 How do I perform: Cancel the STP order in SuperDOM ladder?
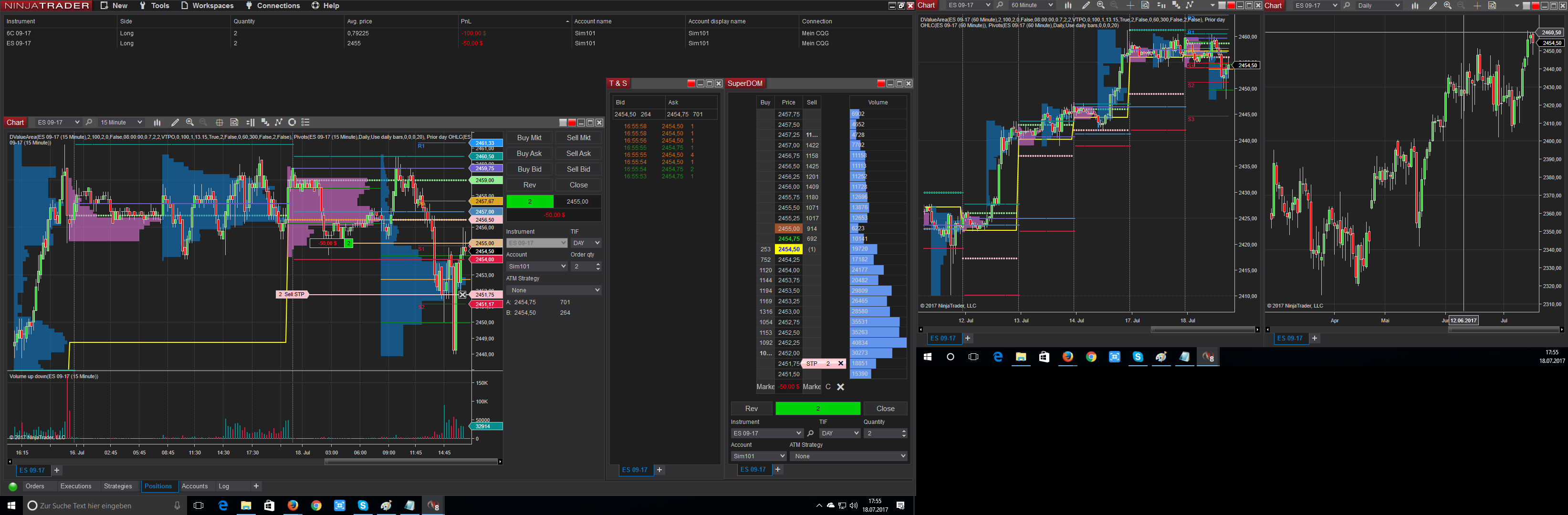coord(841,364)
